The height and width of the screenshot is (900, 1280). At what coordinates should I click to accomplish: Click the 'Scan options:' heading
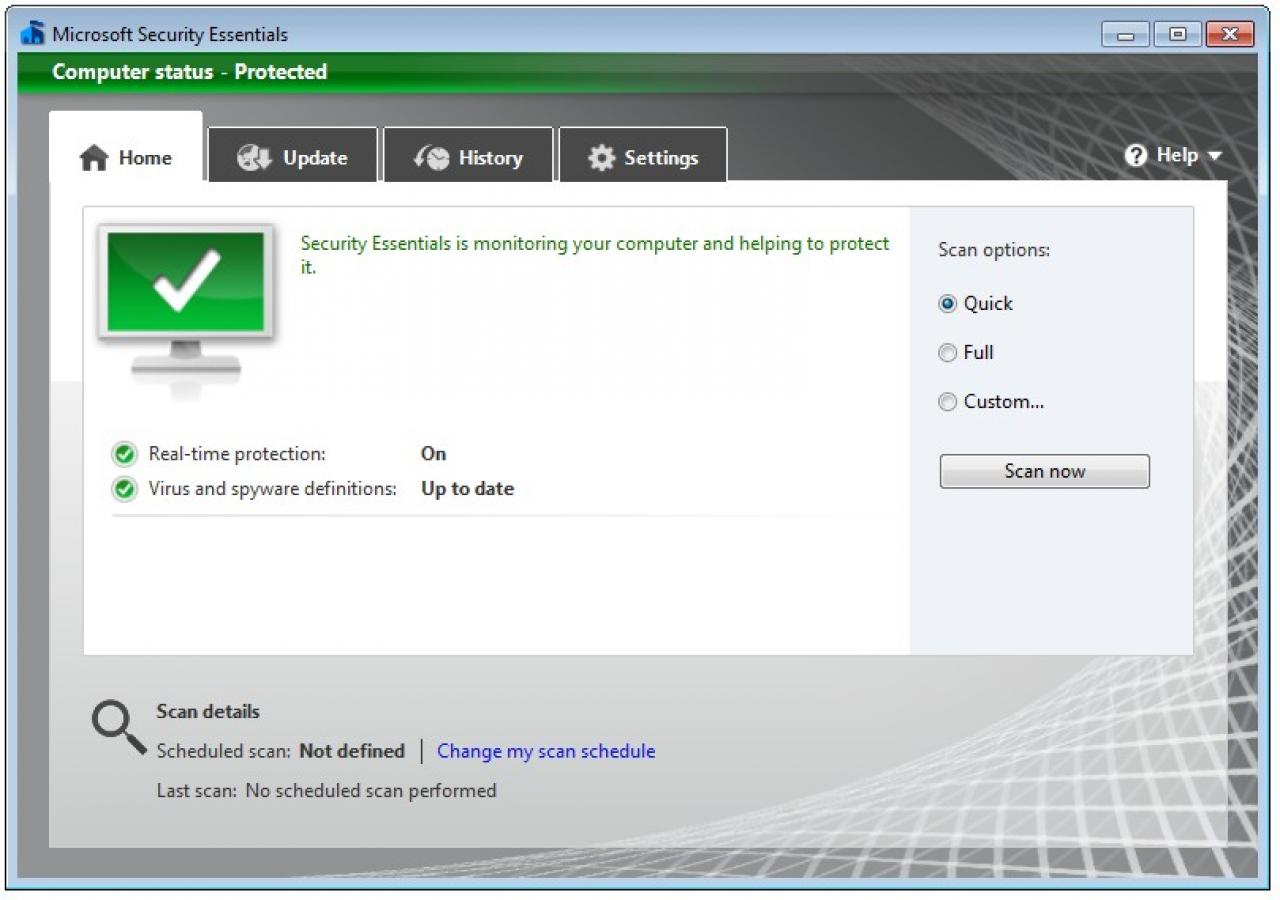pyautogui.click(x=994, y=250)
